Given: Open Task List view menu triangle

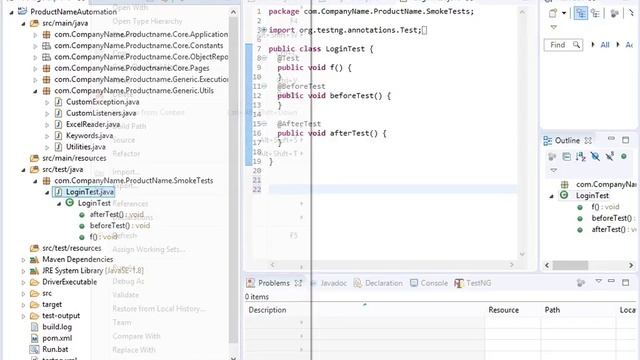Looking at the screenshot, I should pyautogui.click(x=553, y=27).
